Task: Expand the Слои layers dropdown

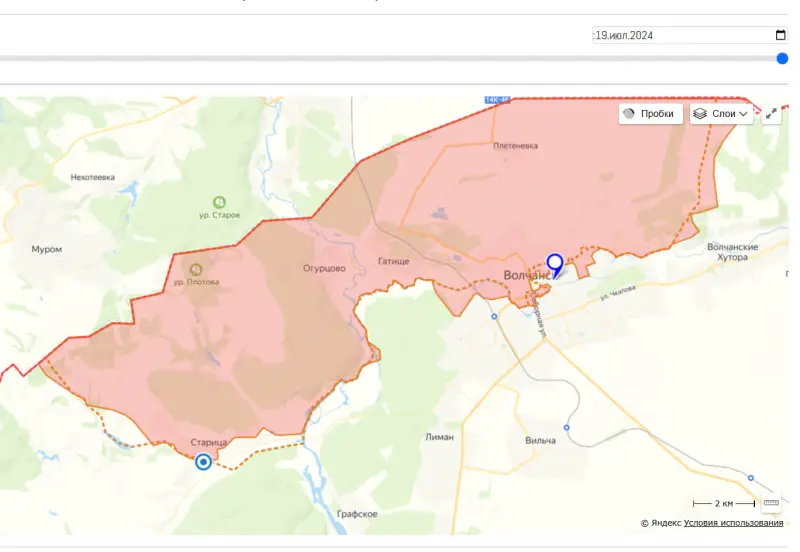Action: click(x=721, y=114)
